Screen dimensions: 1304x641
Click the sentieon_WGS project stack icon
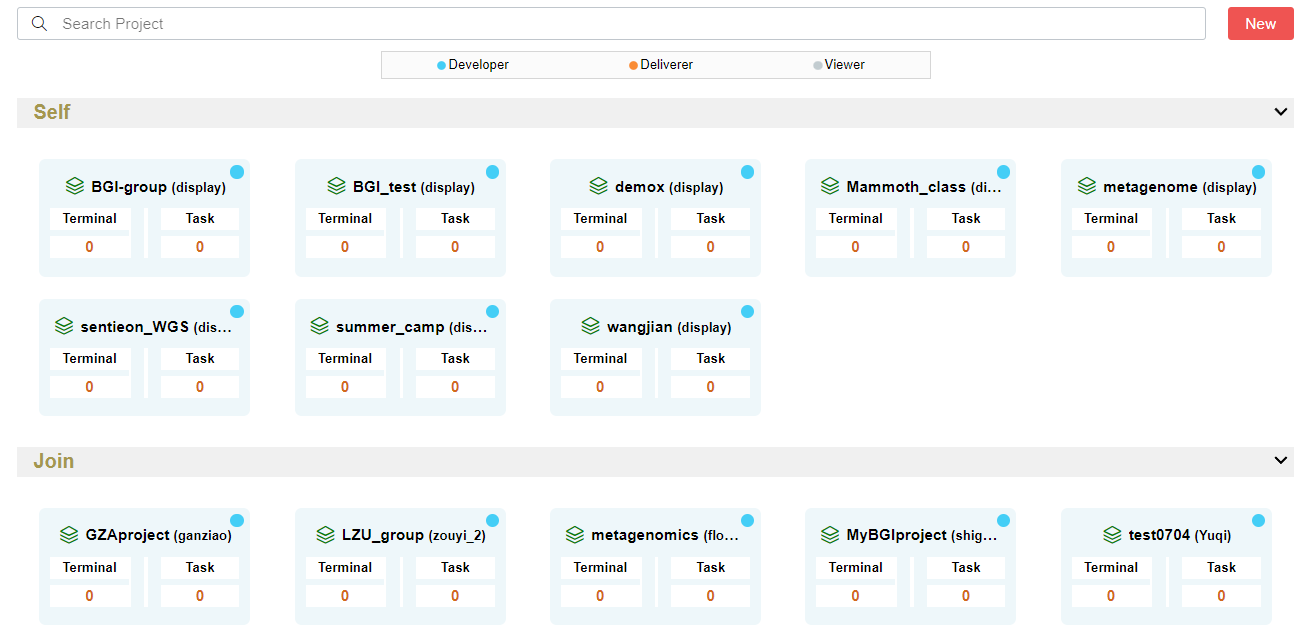point(64,326)
